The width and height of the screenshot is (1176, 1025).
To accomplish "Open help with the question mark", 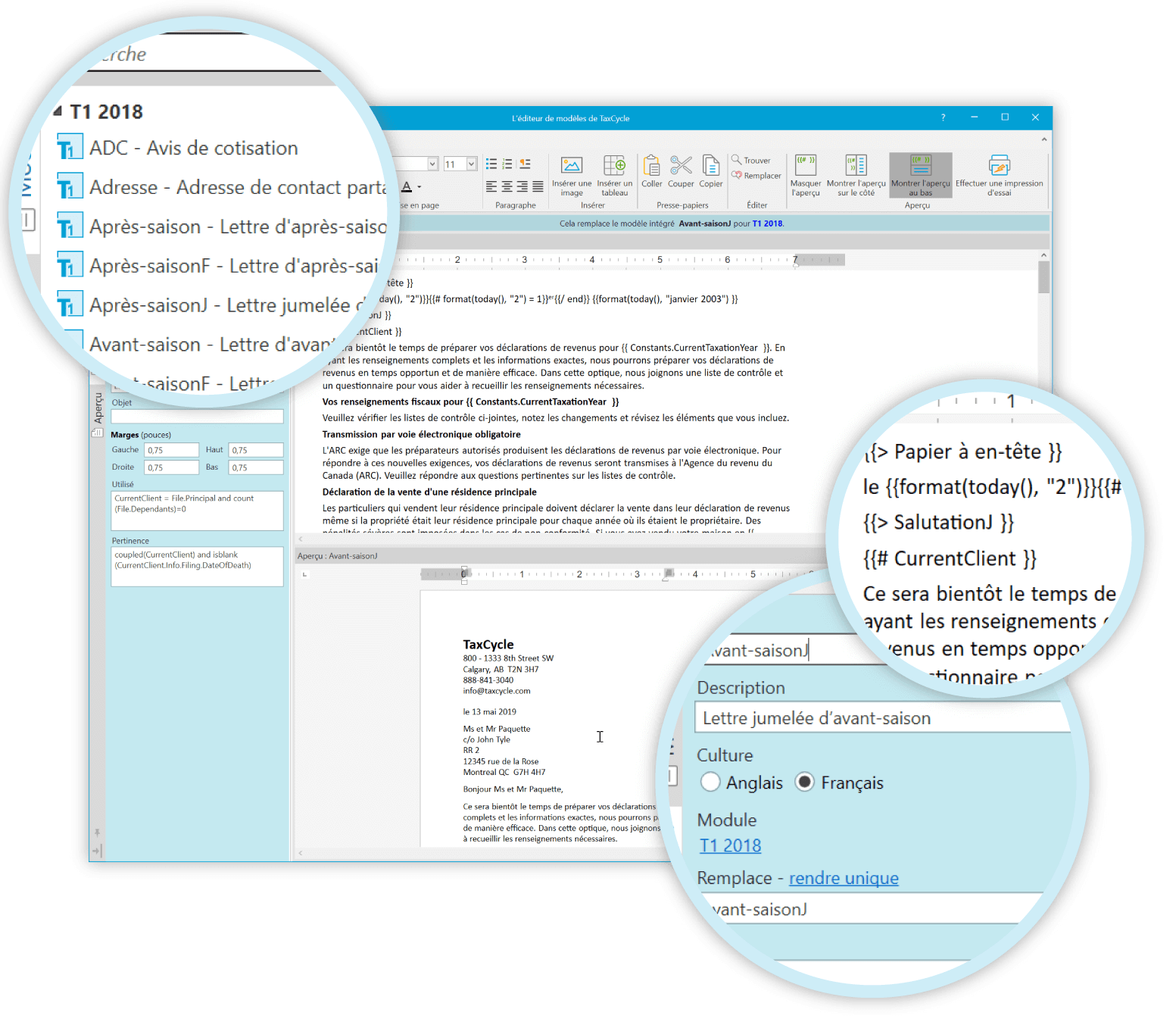I will (943, 117).
